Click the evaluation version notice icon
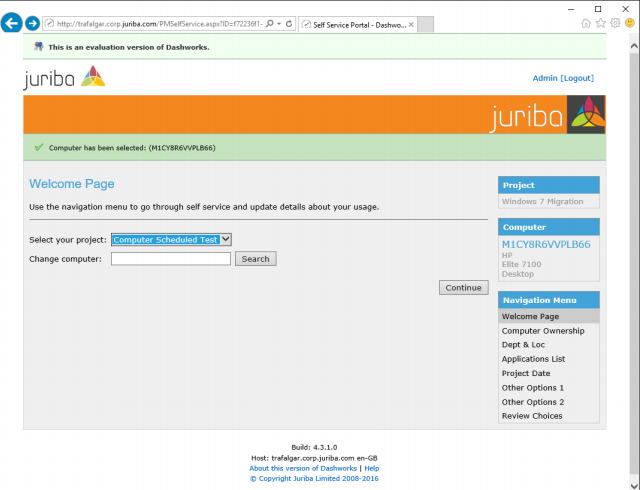Image resolution: width=640 pixels, height=490 pixels. [39, 47]
